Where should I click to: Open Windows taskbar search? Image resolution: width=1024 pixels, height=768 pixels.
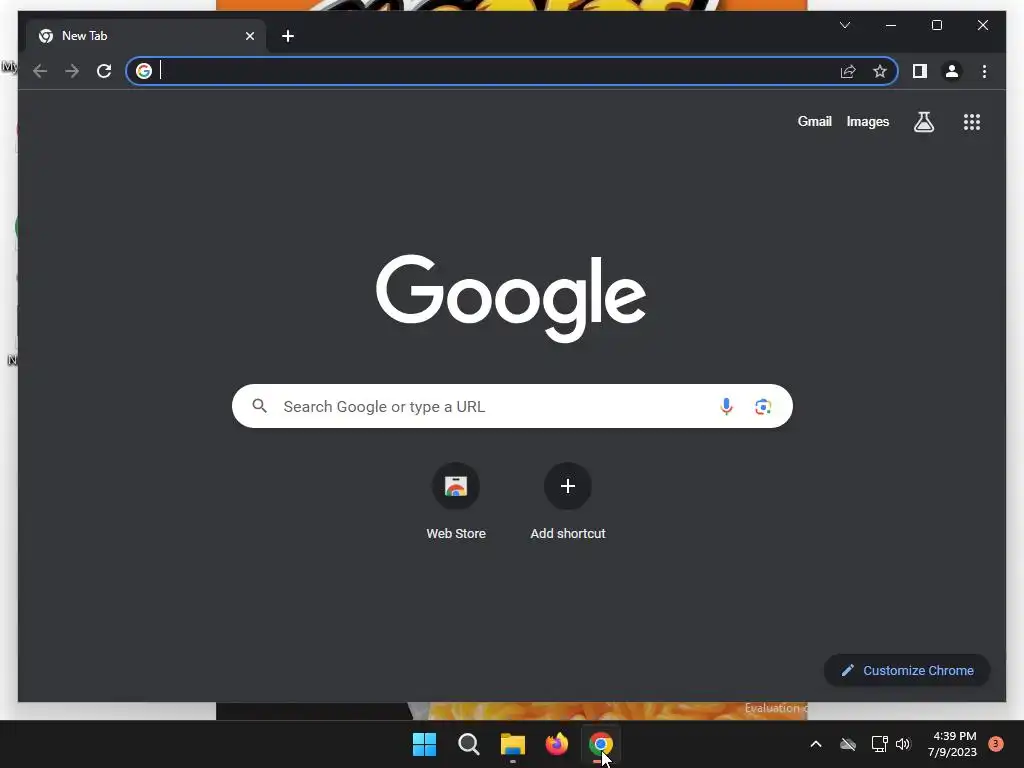click(468, 744)
